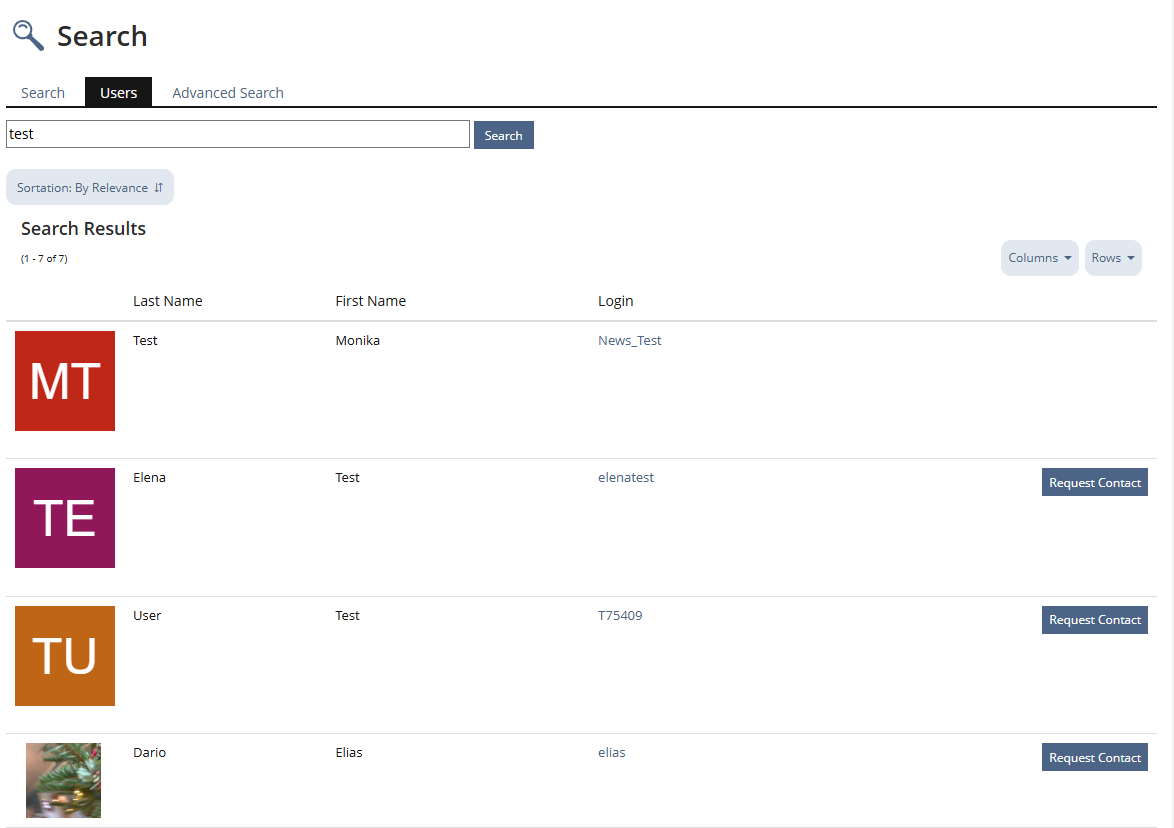The image size is (1174, 828).
Task: Expand the Columns dropdown
Action: coord(1039,258)
